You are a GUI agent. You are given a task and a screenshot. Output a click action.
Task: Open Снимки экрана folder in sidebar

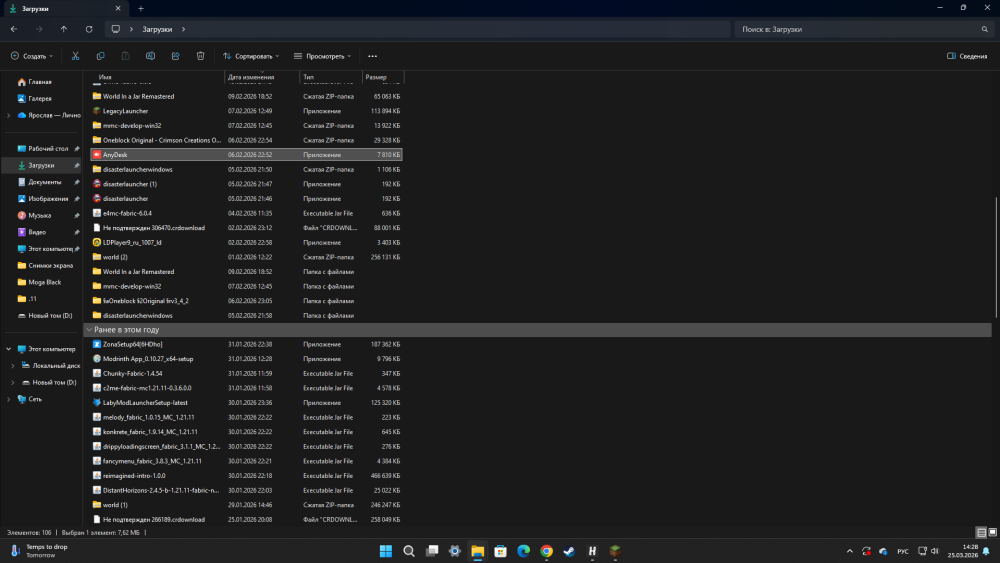click(50, 266)
